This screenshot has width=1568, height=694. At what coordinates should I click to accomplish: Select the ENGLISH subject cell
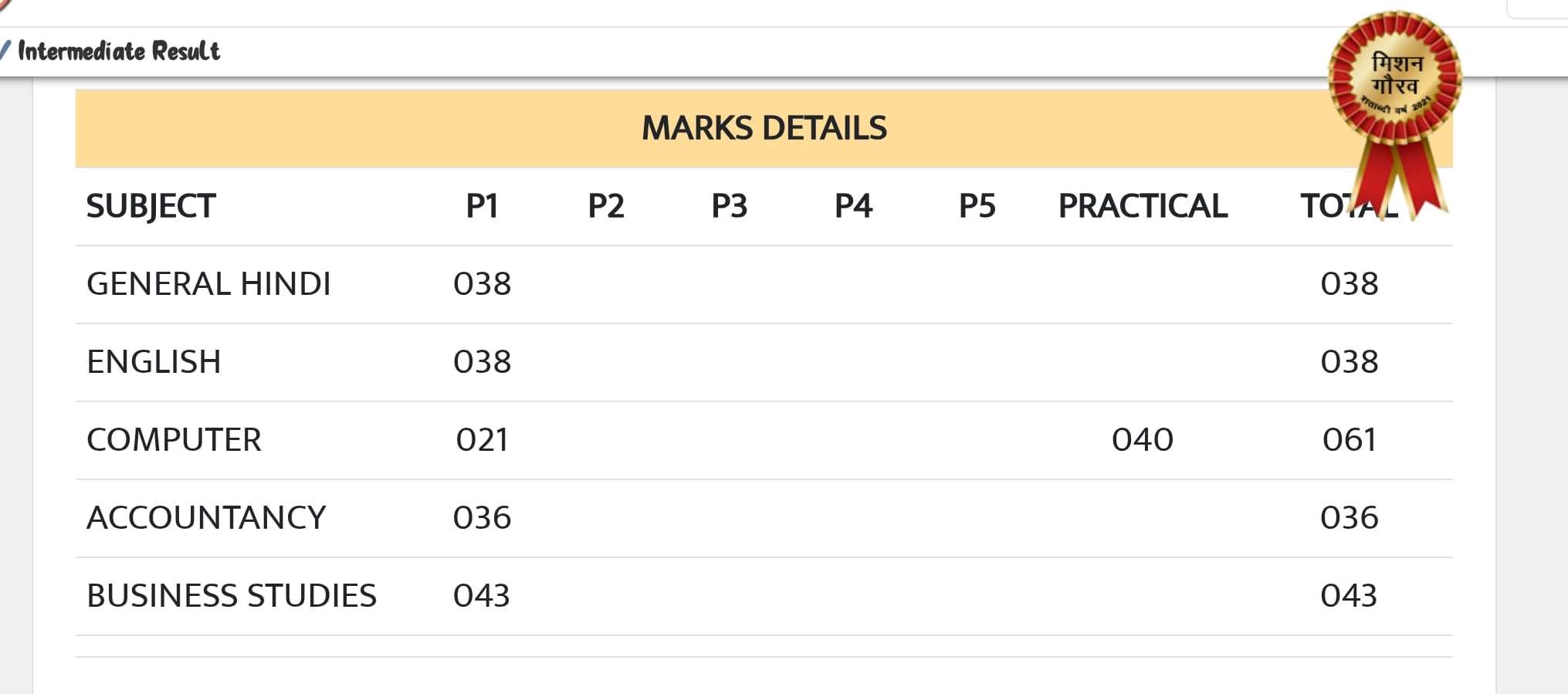154,362
